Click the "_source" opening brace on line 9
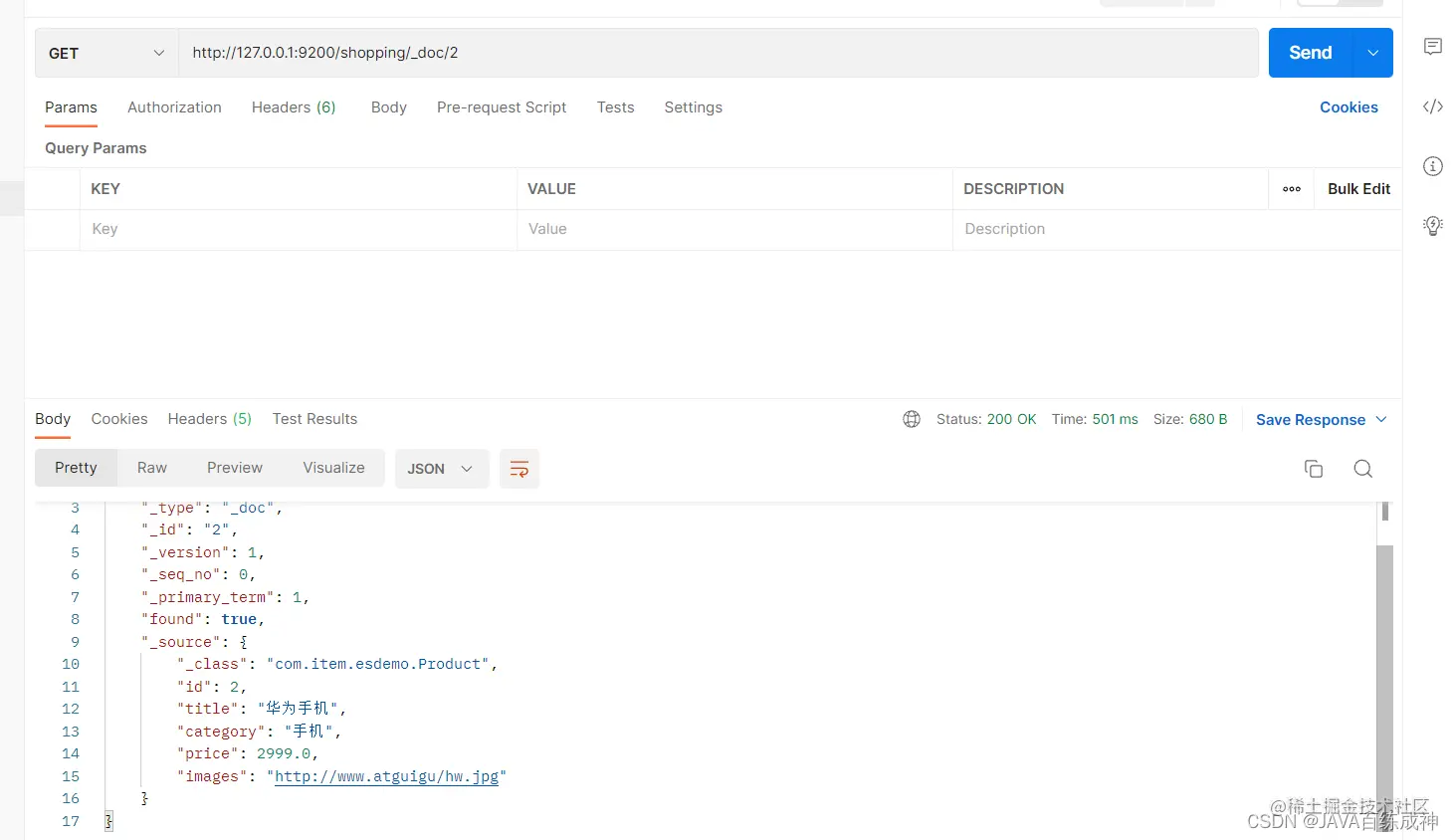 pyautogui.click(x=243, y=642)
